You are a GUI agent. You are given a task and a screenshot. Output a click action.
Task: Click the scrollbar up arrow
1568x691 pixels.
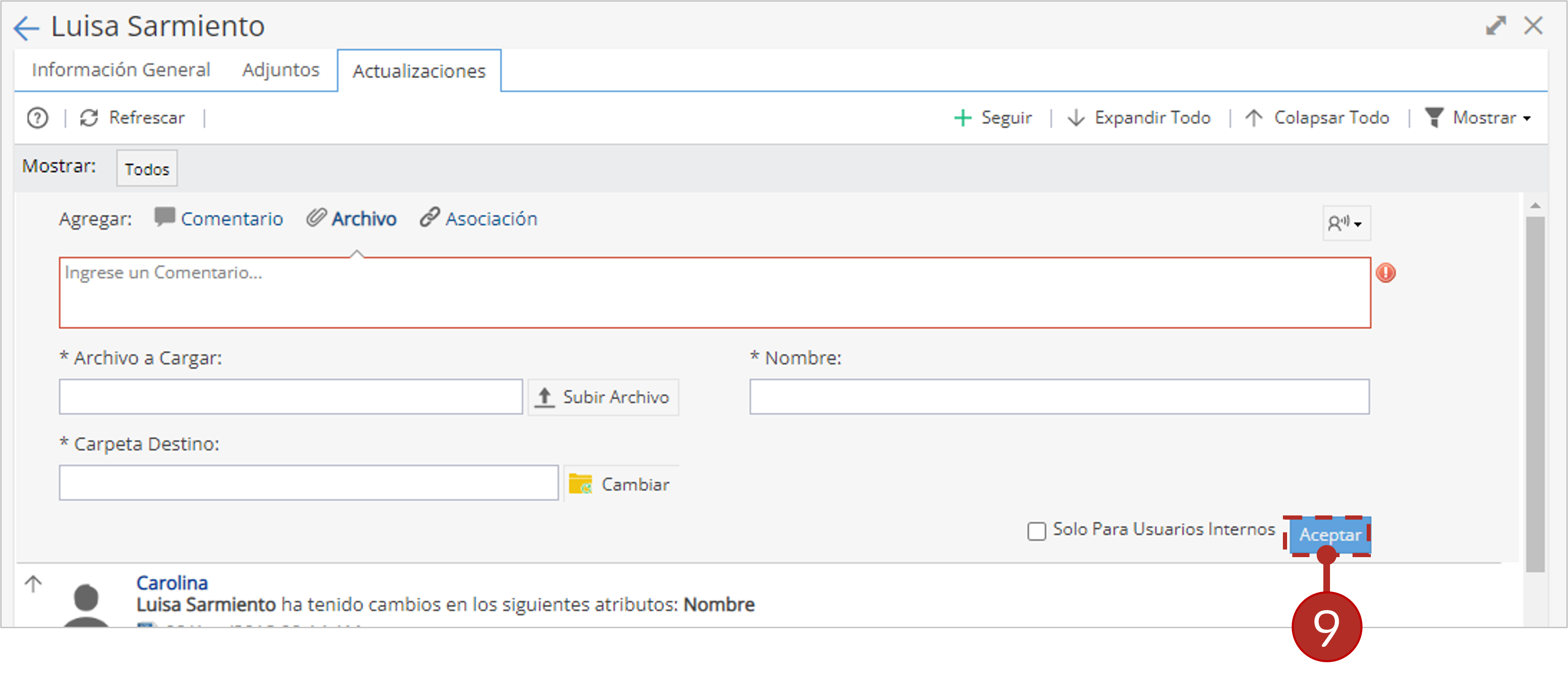(1535, 206)
